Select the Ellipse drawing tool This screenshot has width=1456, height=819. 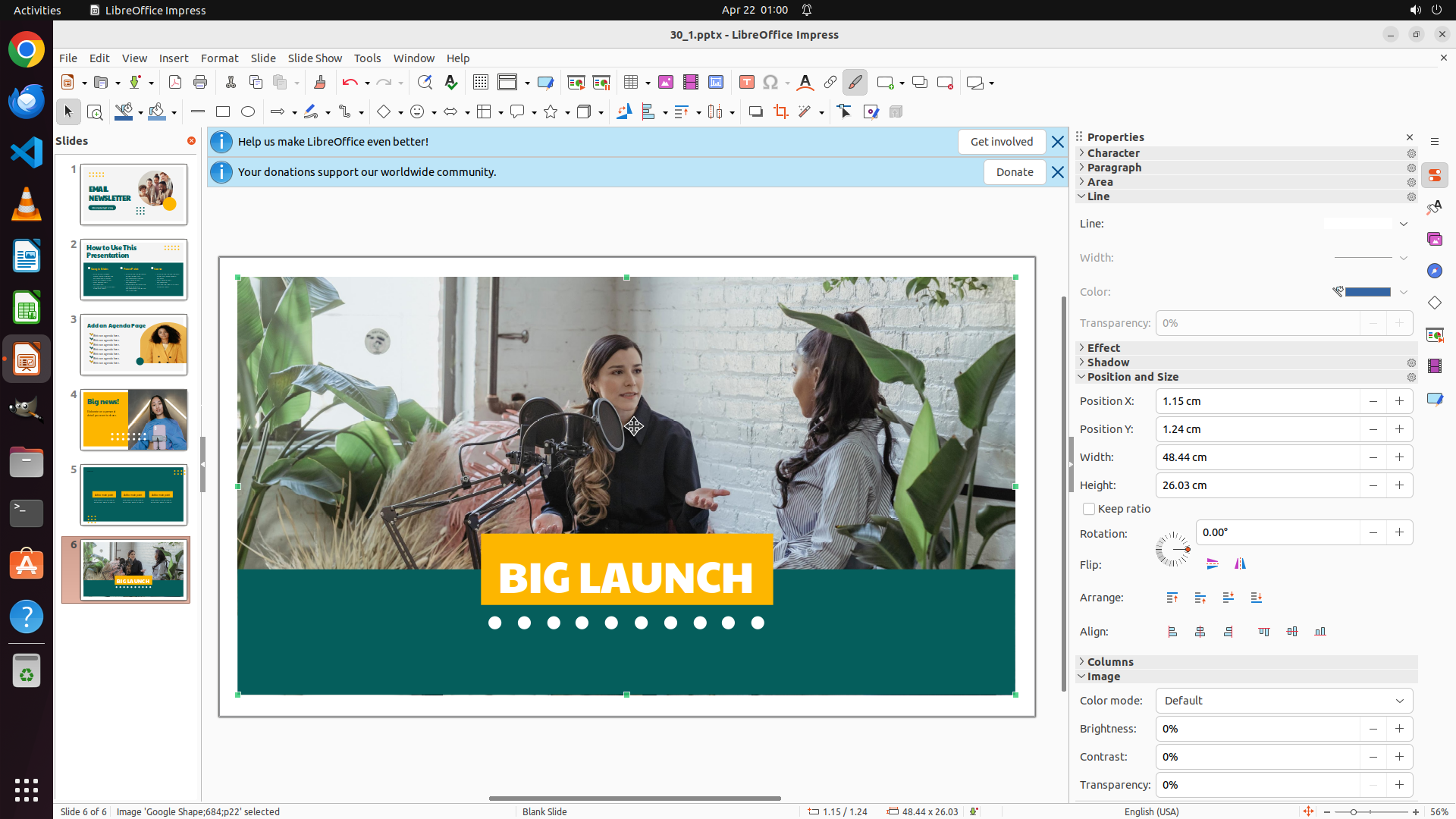tap(248, 112)
